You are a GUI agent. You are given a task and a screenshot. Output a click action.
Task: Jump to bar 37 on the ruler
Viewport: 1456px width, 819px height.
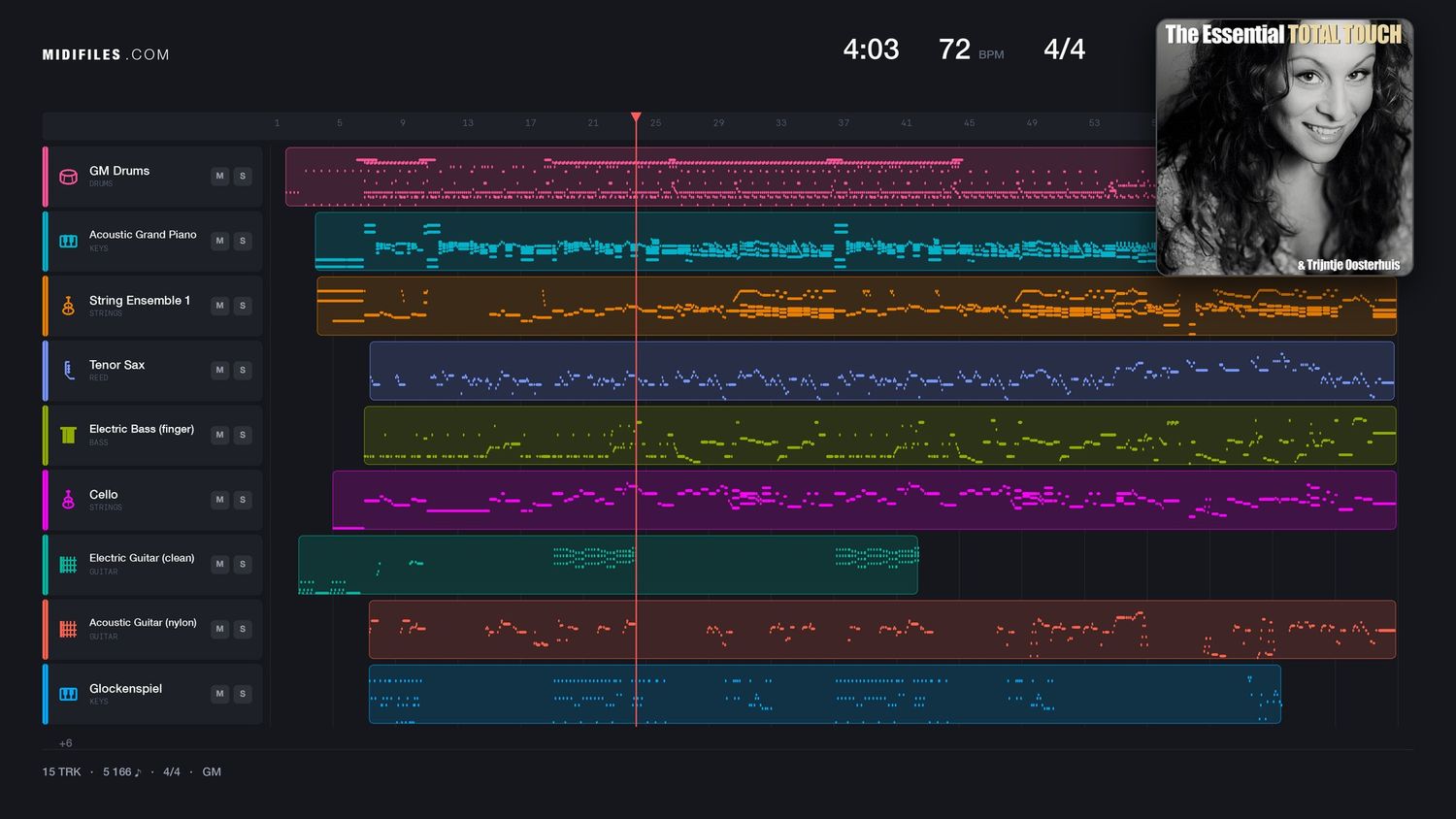[844, 123]
